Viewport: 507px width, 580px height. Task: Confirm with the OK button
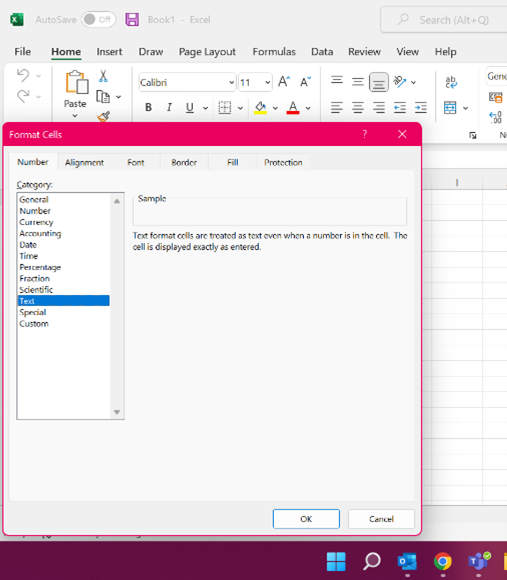pos(306,519)
